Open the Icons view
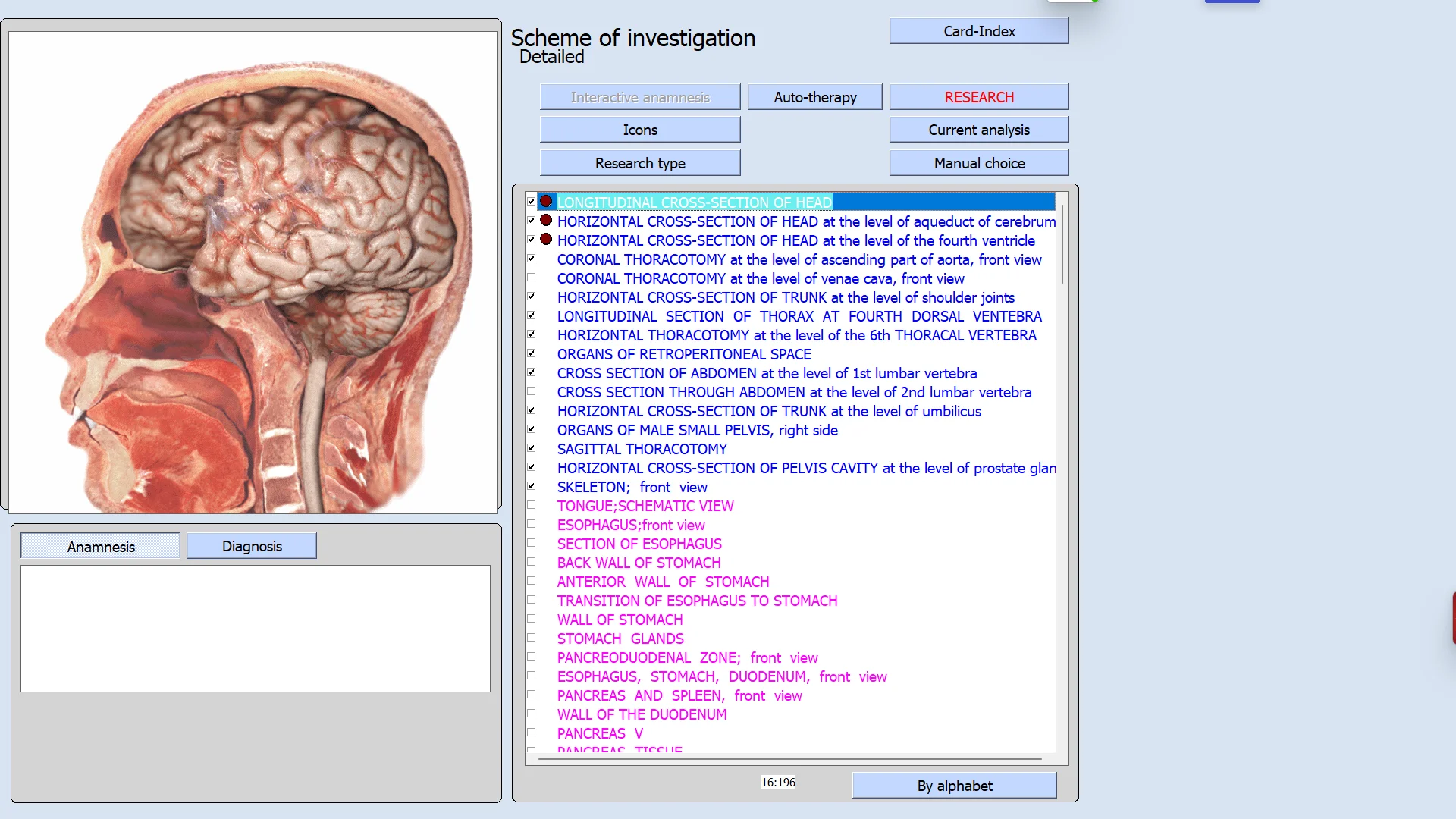Viewport: 1456px width, 819px height. tap(639, 130)
